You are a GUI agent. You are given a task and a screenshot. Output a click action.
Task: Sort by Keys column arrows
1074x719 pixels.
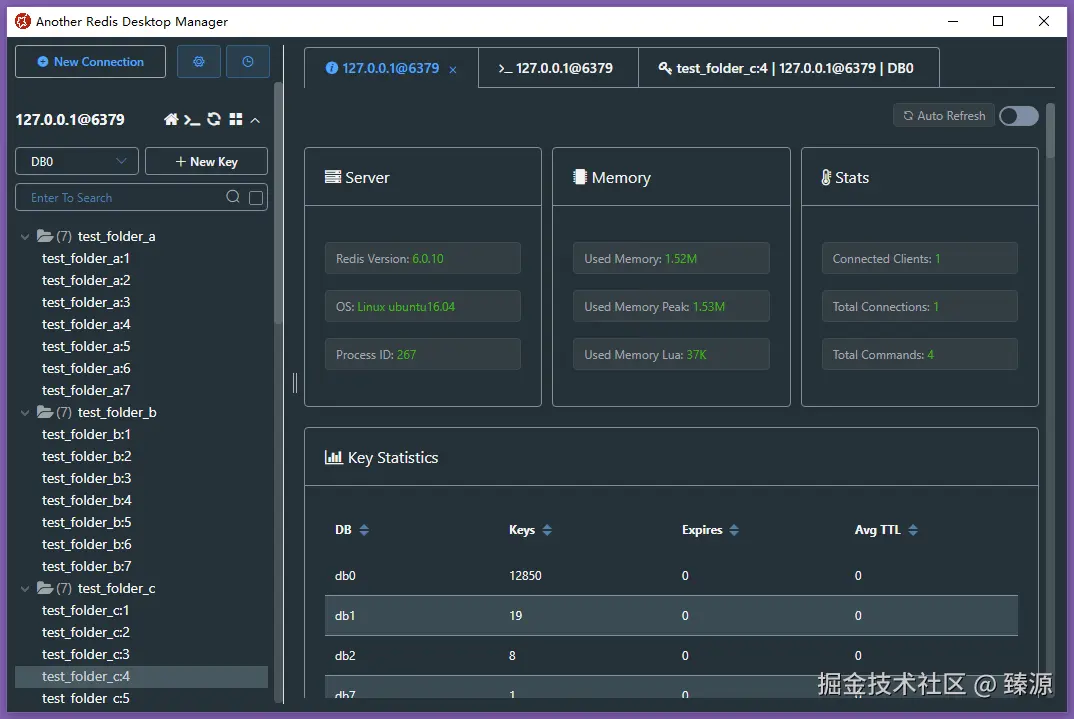[547, 530]
